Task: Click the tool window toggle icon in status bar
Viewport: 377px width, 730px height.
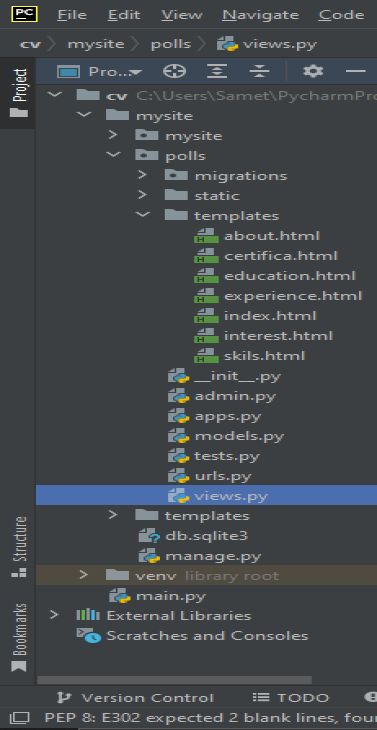Action: (x=19, y=717)
